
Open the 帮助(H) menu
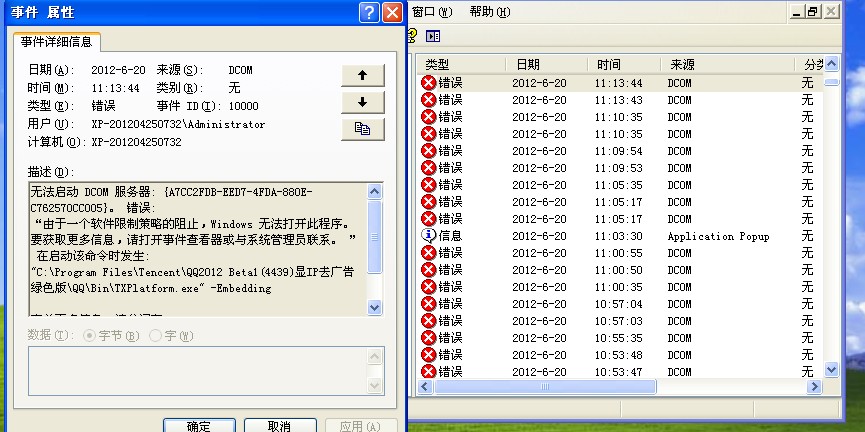490,12
